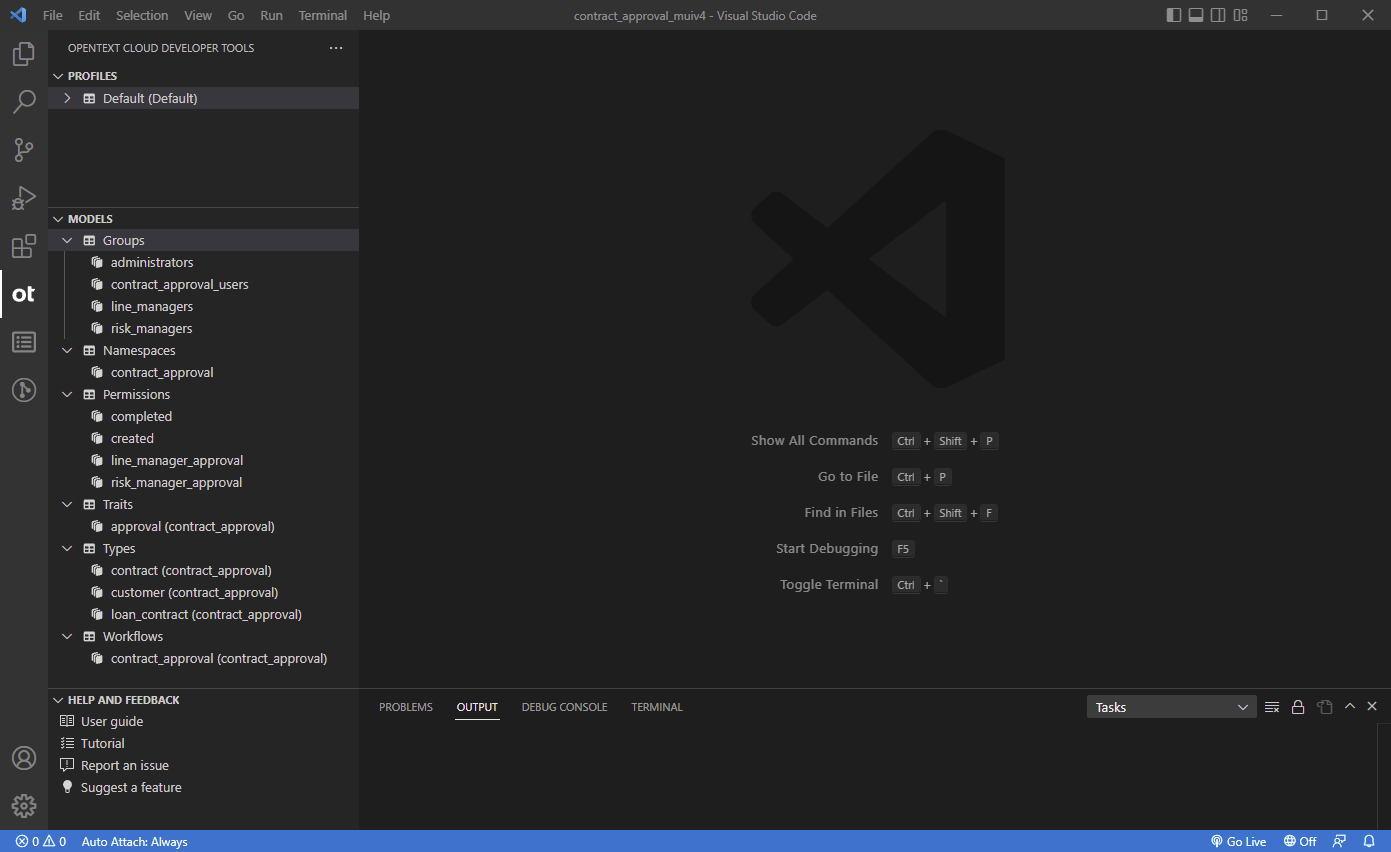Toggle bottom panel from title bar layout icon

tap(1196, 15)
